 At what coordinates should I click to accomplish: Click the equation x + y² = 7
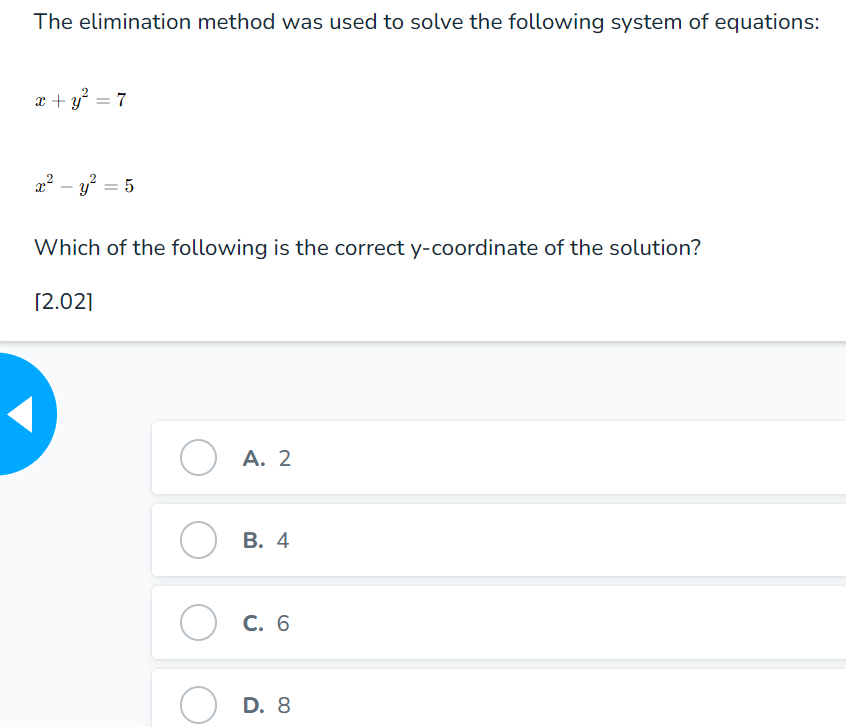[79, 99]
